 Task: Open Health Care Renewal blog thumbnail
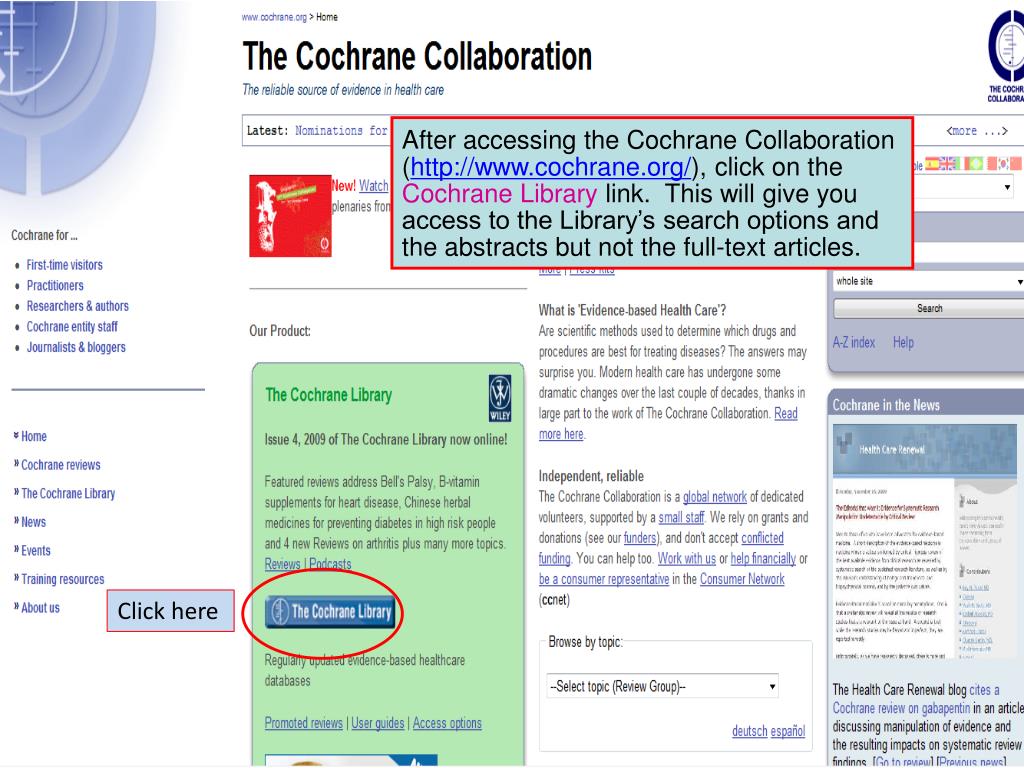924,541
